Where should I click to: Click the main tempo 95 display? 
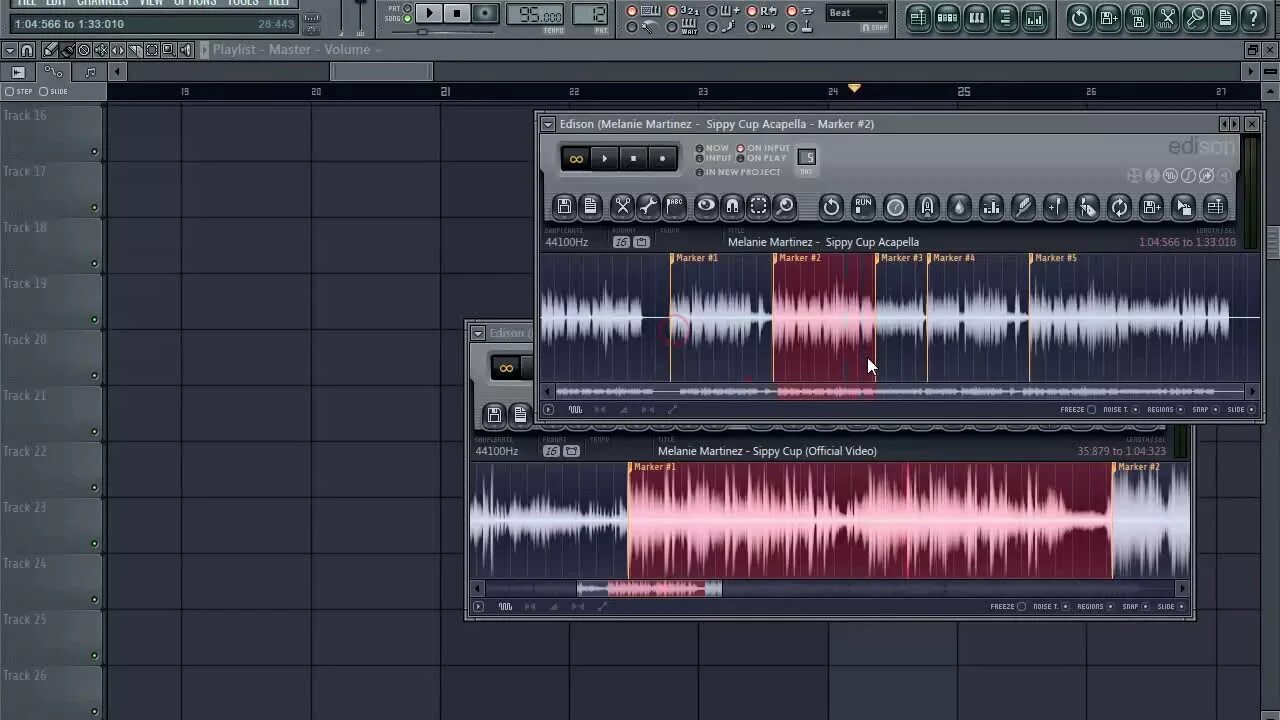535,15
